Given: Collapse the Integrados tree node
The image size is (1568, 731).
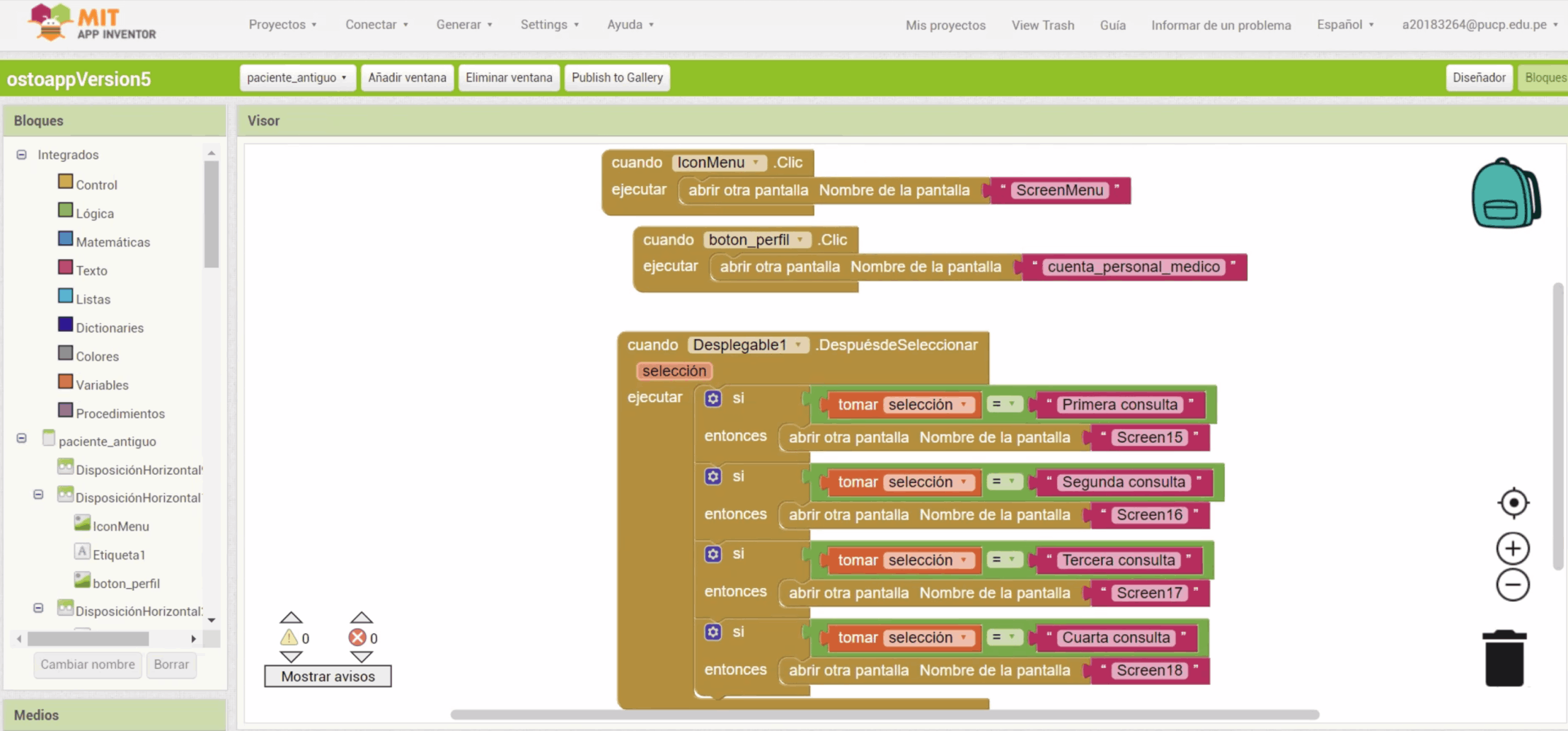Looking at the screenshot, I should click(x=22, y=154).
